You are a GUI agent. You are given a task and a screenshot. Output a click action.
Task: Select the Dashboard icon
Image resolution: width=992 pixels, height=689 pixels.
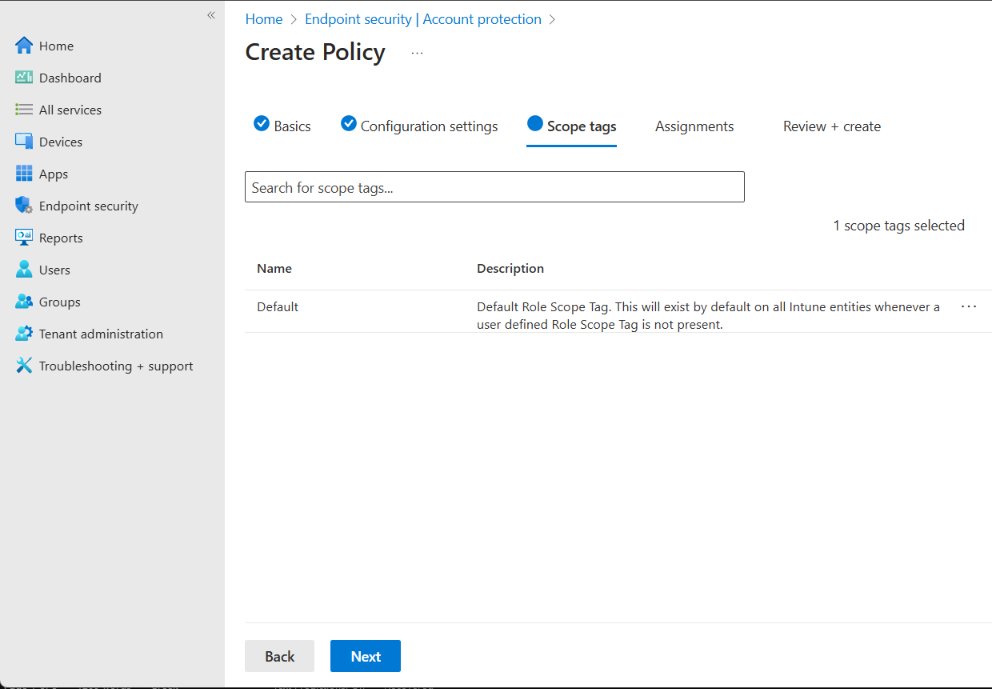(23, 77)
